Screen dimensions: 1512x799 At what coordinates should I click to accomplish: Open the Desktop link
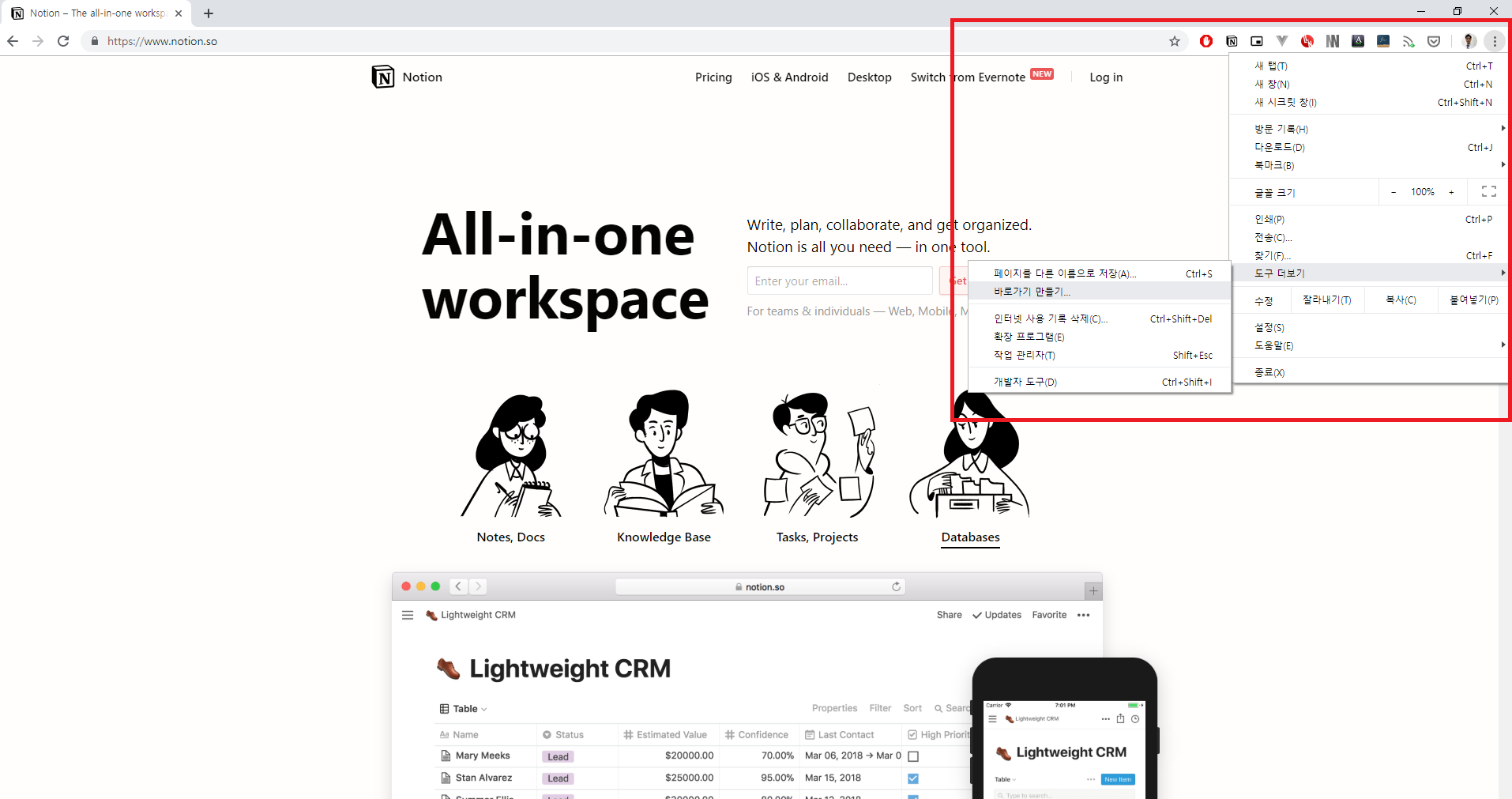(869, 77)
